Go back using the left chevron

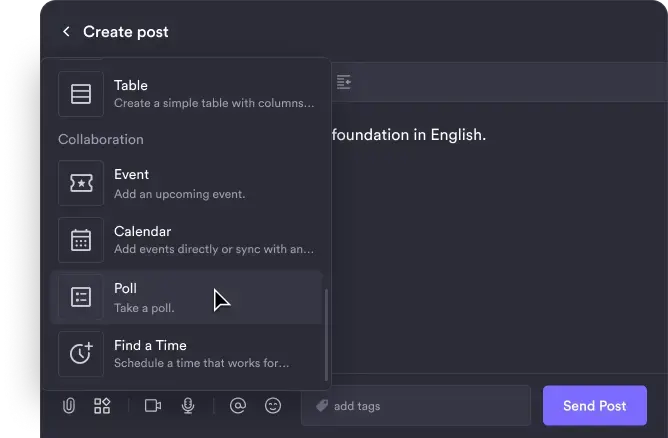click(66, 32)
